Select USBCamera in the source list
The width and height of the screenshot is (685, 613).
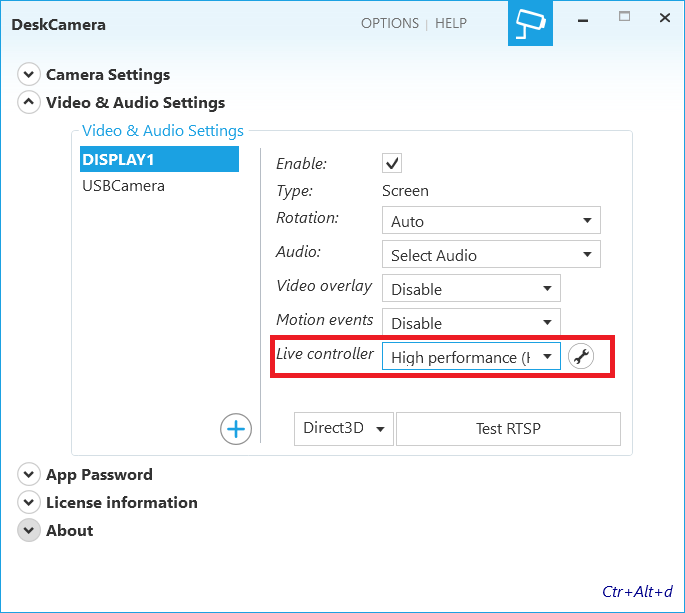(124, 186)
